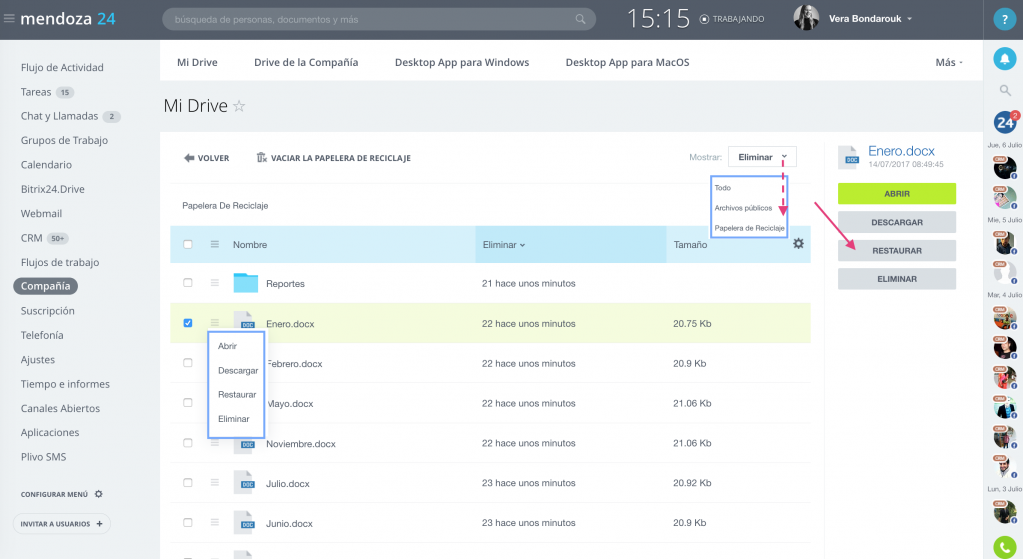Open Desktop App para Windows tab
Image resolution: width=1023 pixels, height=559 pixels.
pyautogui.click(x=462, y=62)
